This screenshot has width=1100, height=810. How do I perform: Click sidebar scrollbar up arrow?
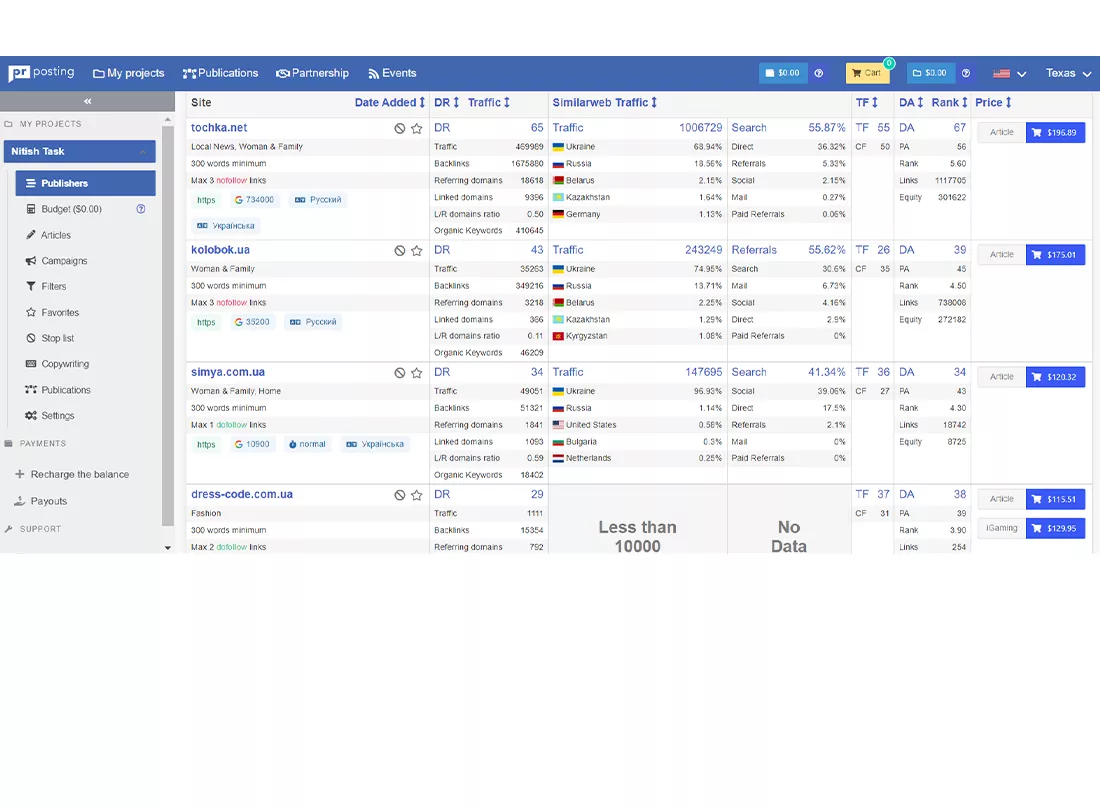pos(168,120)
